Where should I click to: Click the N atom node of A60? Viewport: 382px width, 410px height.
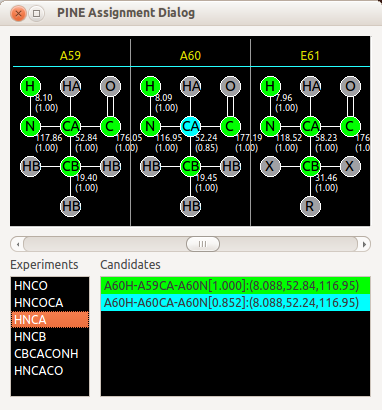150,126
